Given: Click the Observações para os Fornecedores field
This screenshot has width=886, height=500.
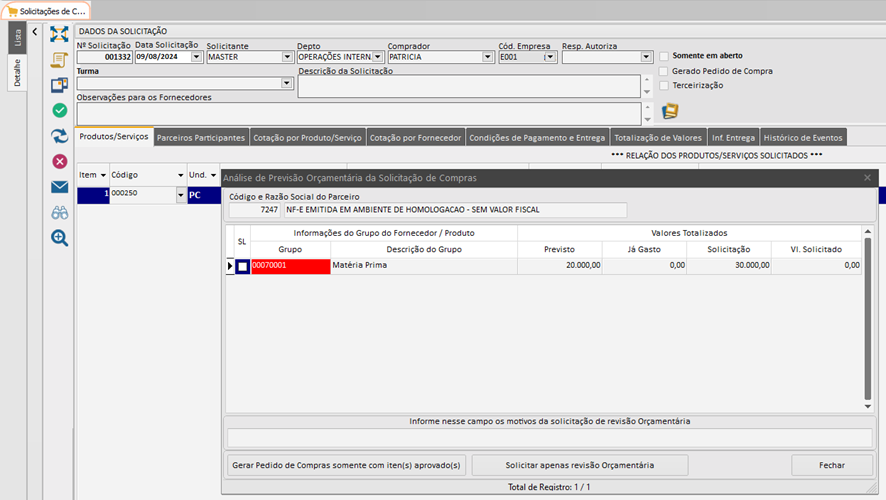Looking at the screenshot, I should point(359,114).
